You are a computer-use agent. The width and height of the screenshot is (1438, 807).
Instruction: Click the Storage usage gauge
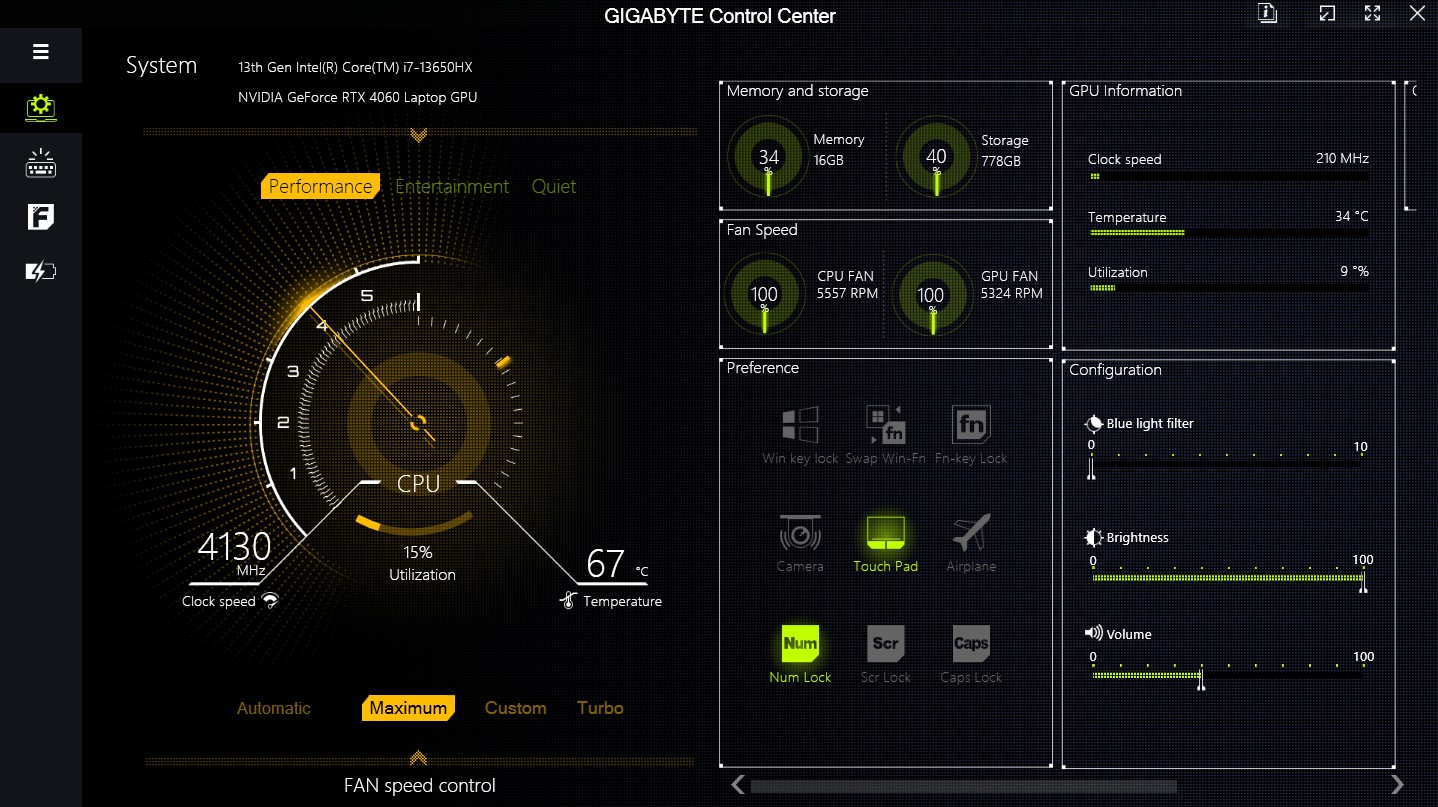point(935,157)
